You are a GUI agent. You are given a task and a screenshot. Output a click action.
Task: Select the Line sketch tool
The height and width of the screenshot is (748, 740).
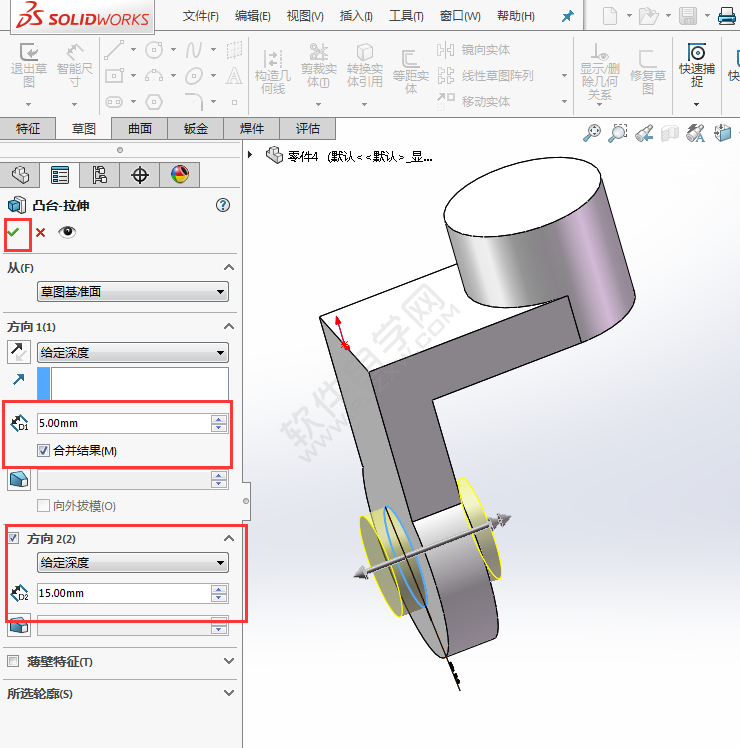coord(115,50)
